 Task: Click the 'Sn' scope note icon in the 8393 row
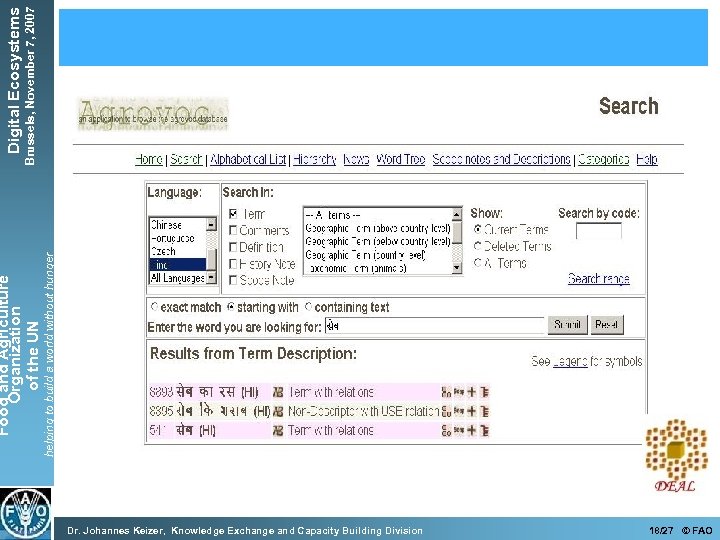[446, 392]
